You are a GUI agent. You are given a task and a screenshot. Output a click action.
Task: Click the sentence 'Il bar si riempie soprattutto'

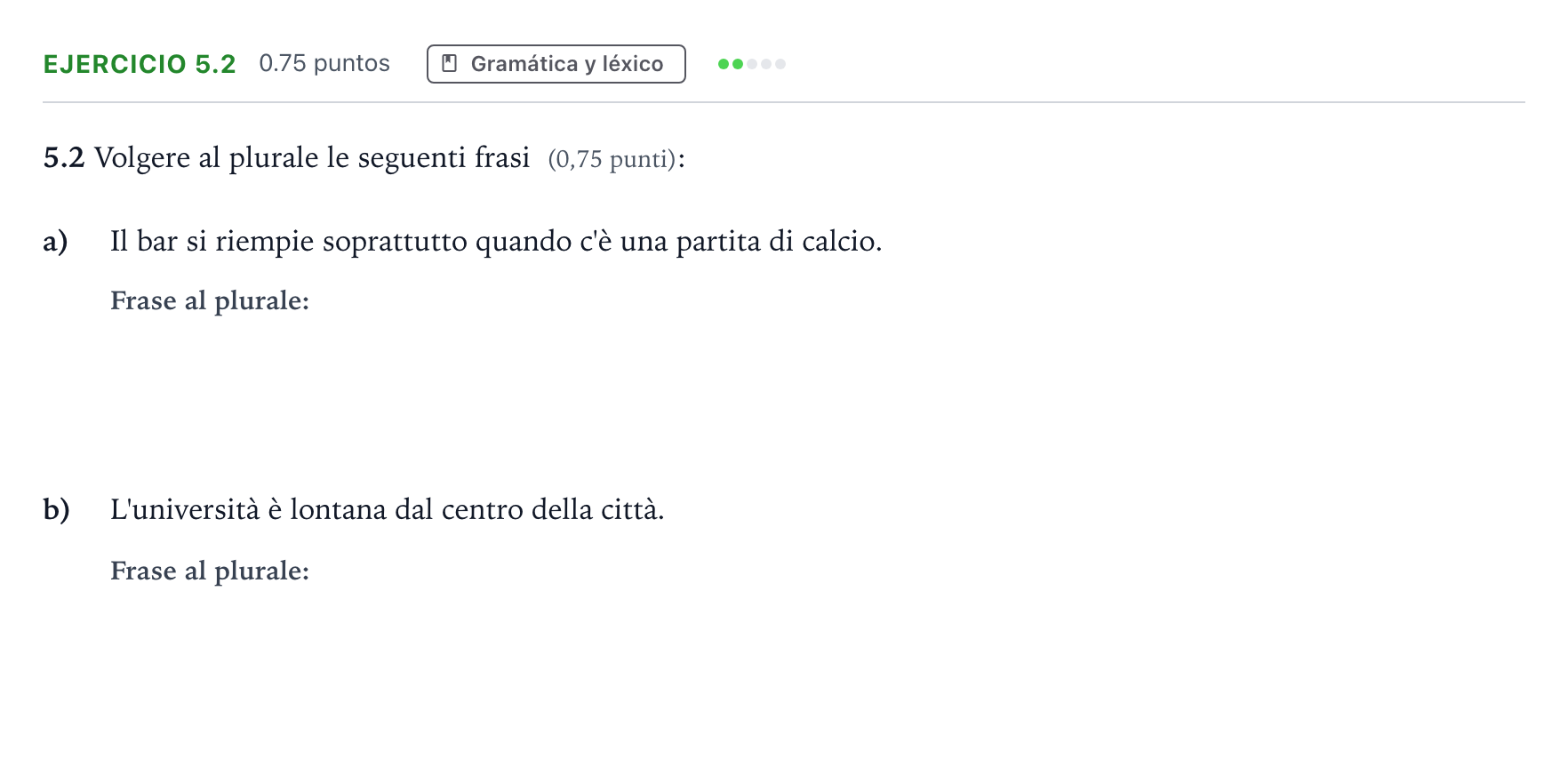[496, 242]
